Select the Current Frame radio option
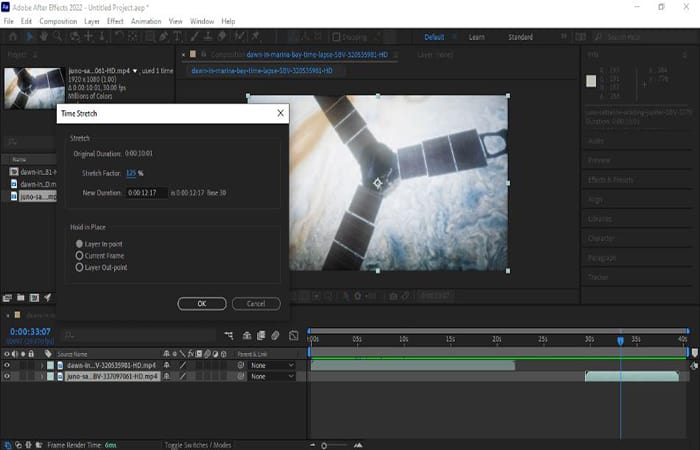700x450 pixels. tap(79, 255)
